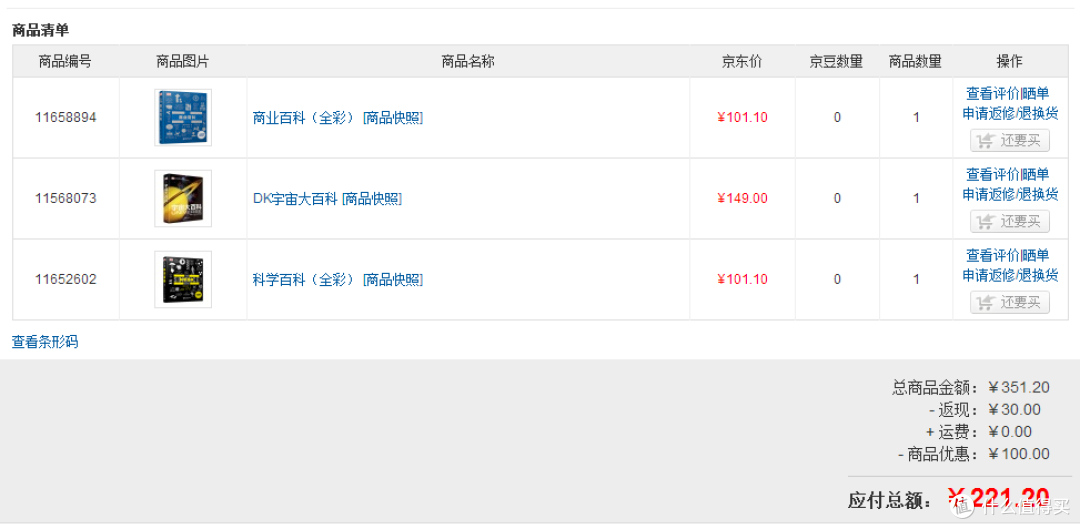Open 科学百科 black book cover thumbnail
Screen dimensions: 1080x529
(183, 279)
